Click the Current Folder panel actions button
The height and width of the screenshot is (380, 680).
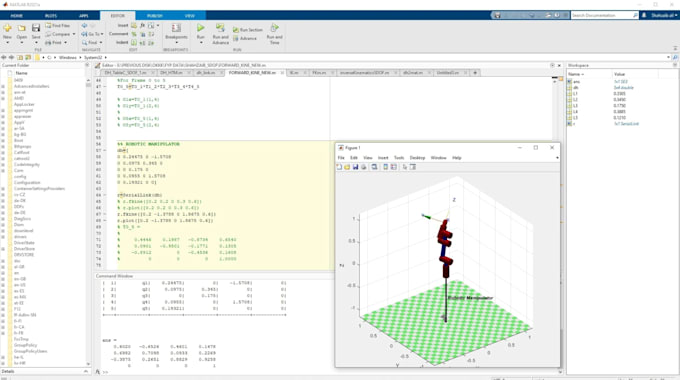click(87, 65)
